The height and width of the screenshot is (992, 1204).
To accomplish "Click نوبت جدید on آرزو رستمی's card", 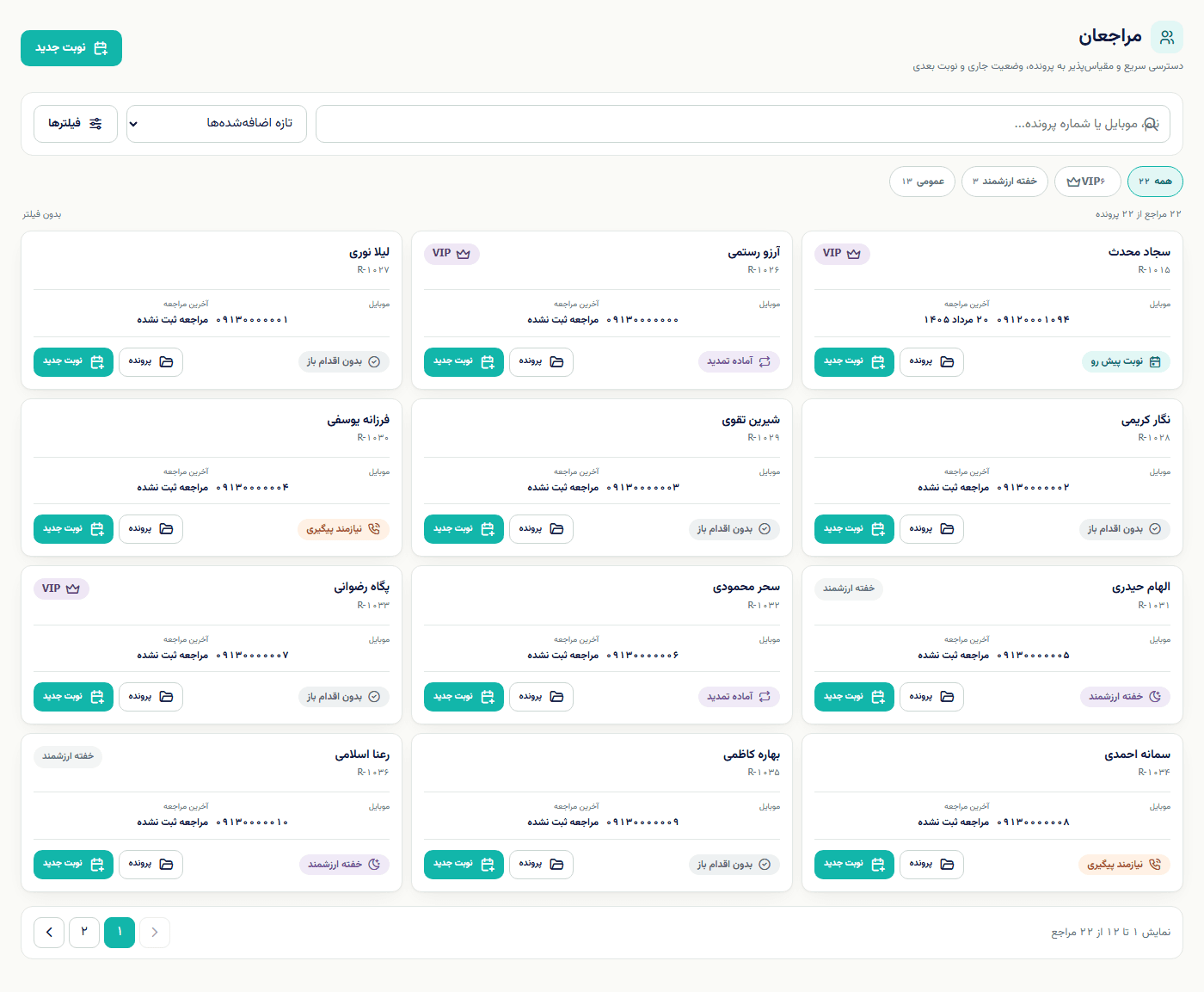I will coord(464,362).
